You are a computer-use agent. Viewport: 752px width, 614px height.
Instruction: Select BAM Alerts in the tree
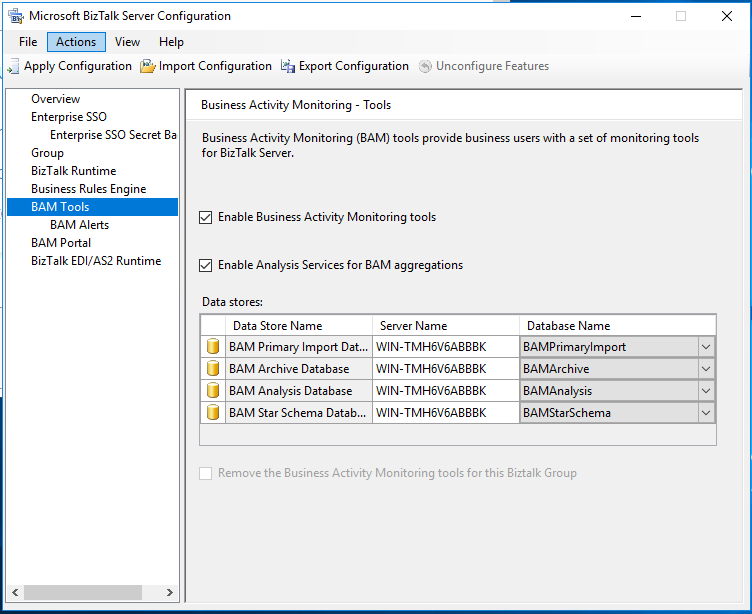[x=79, y=225]
